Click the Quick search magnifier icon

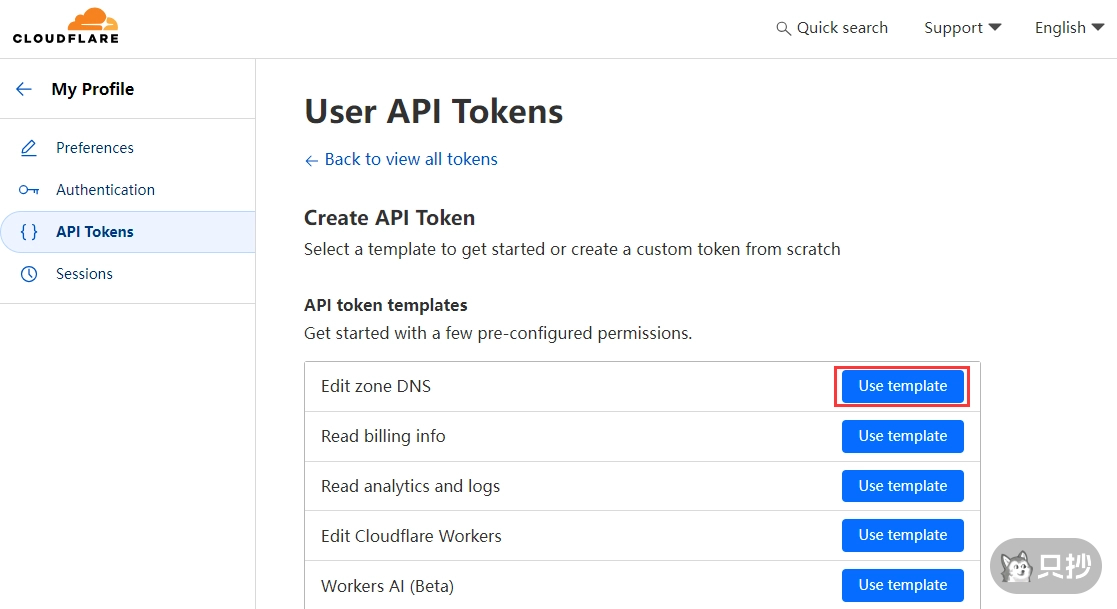pos(783,28)
